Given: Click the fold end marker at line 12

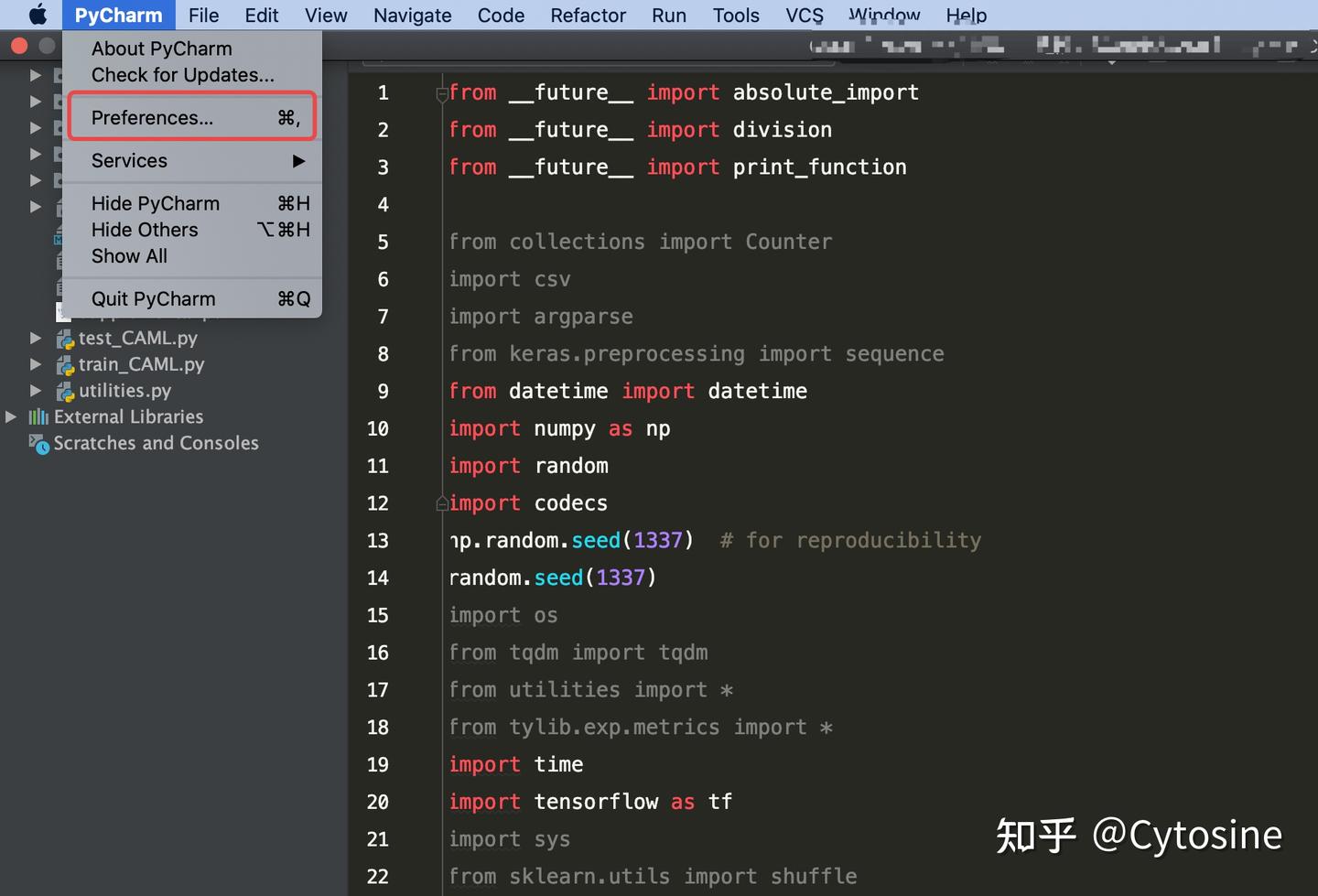Looking at the screenshot, I should (442, 503).
